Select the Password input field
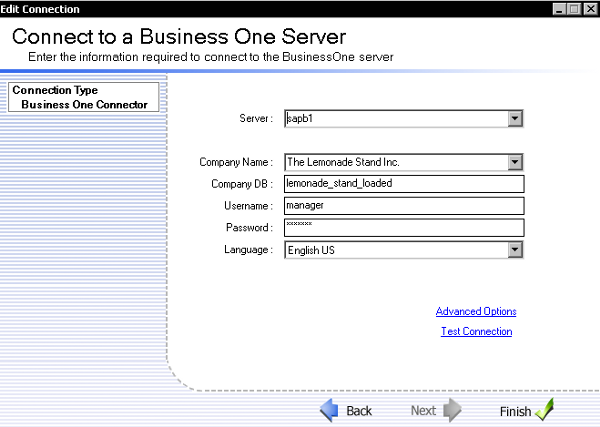600x427 pixels. 404,228
